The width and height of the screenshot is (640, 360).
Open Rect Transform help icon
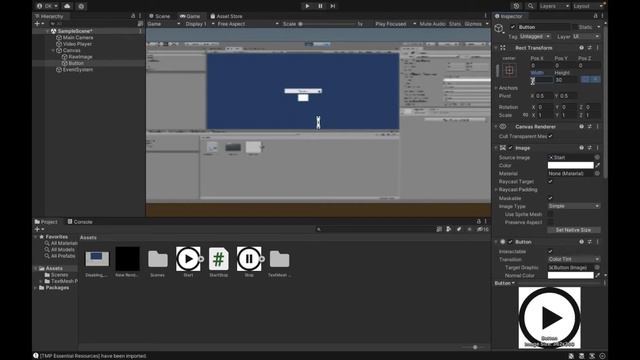581,48
